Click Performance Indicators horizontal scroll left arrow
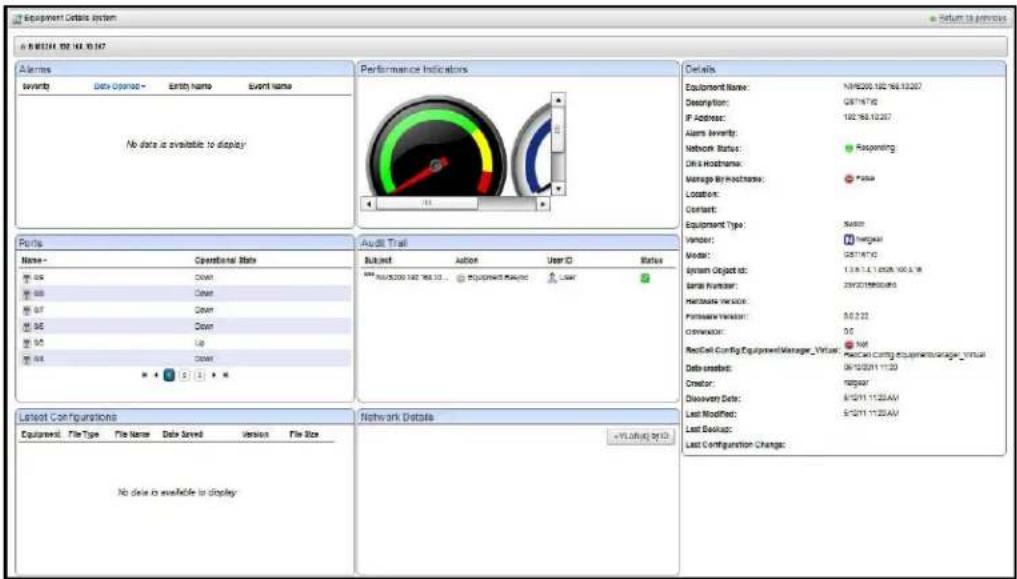Image resolution: width=1017 pixels, height=579 pixels. tap(369, 204)
